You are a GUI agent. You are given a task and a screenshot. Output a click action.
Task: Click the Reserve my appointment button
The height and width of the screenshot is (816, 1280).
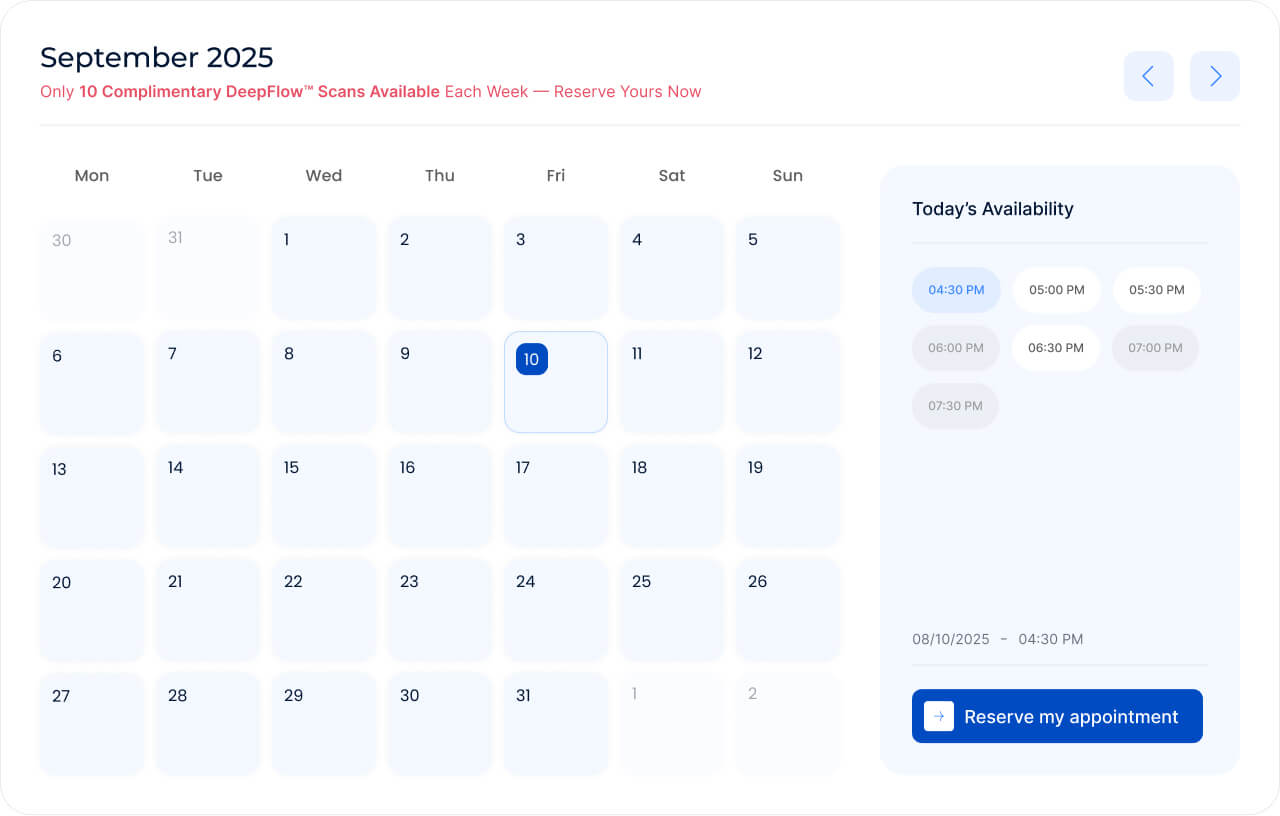tap(1057, 716)
